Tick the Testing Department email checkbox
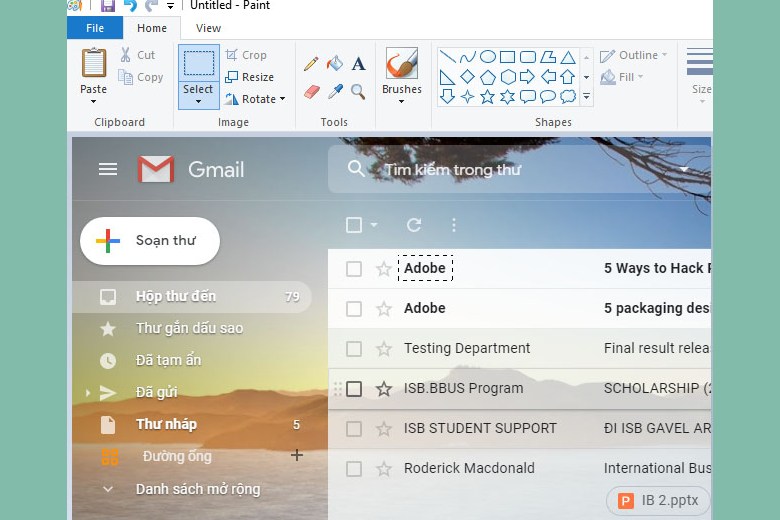Image resolution: width=780 pixels, height=520 pixels. coord(354,348)
